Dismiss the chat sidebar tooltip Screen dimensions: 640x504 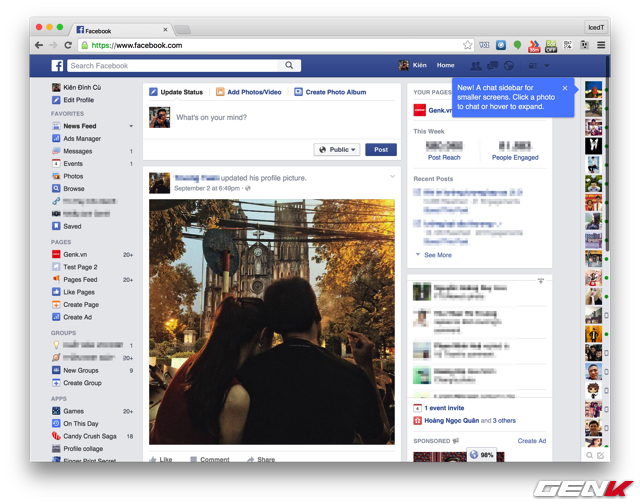point(564,88)
